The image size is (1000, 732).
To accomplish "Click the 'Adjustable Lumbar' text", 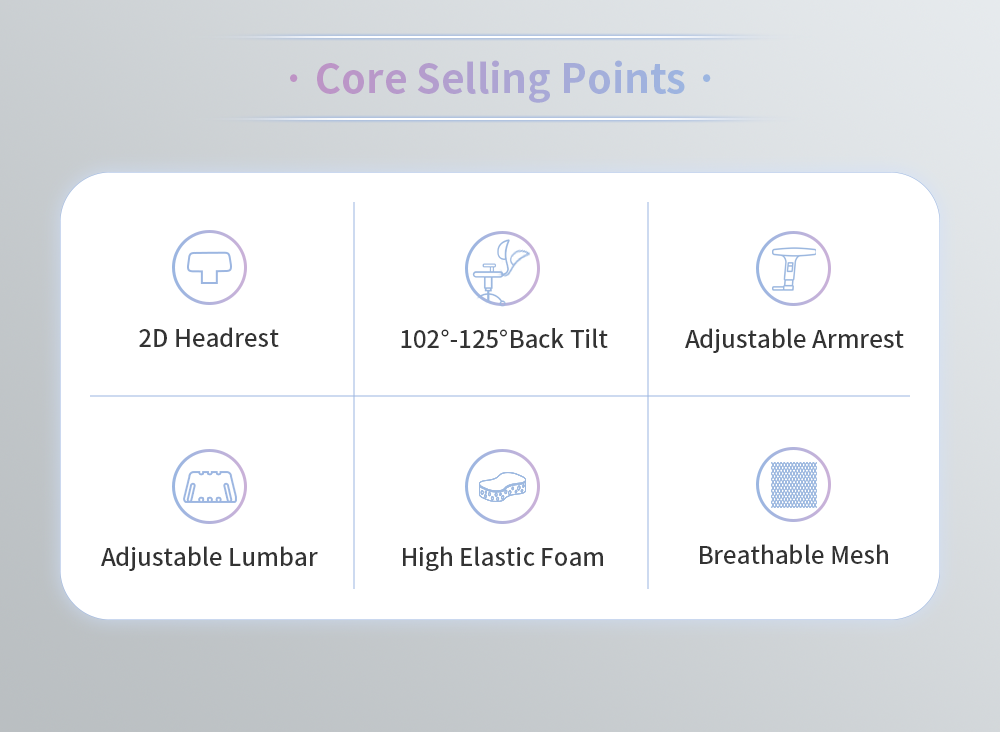I will (x=209, y=557).
